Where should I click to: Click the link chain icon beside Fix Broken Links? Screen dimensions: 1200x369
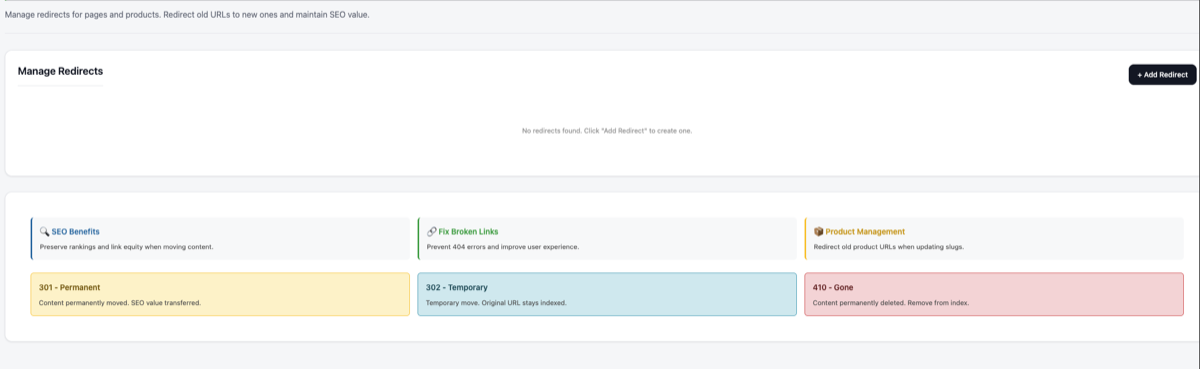431,231
